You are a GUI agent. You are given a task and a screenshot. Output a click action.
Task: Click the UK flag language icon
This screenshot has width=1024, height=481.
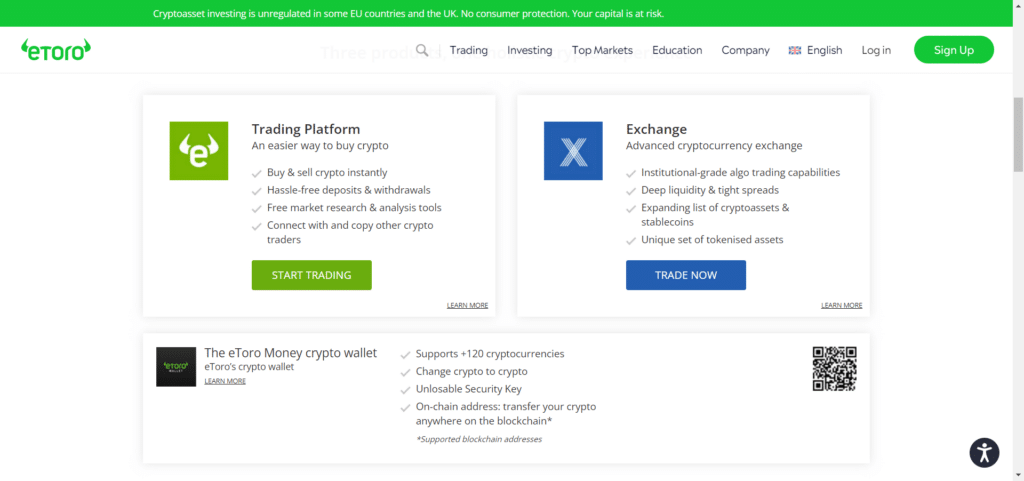(x=795, y=50)
